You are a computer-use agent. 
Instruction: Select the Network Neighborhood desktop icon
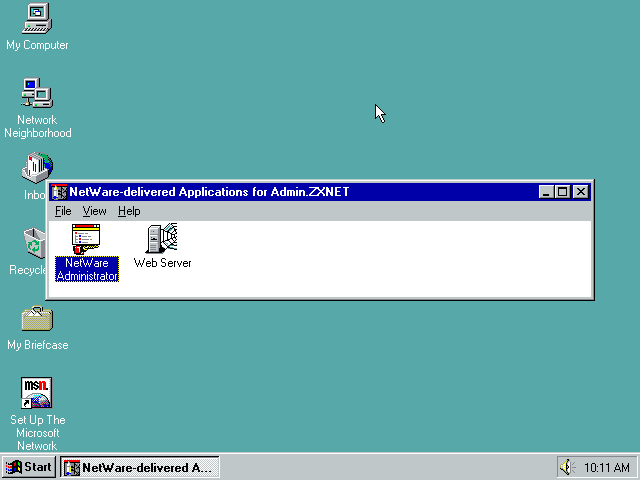point(37,93)
